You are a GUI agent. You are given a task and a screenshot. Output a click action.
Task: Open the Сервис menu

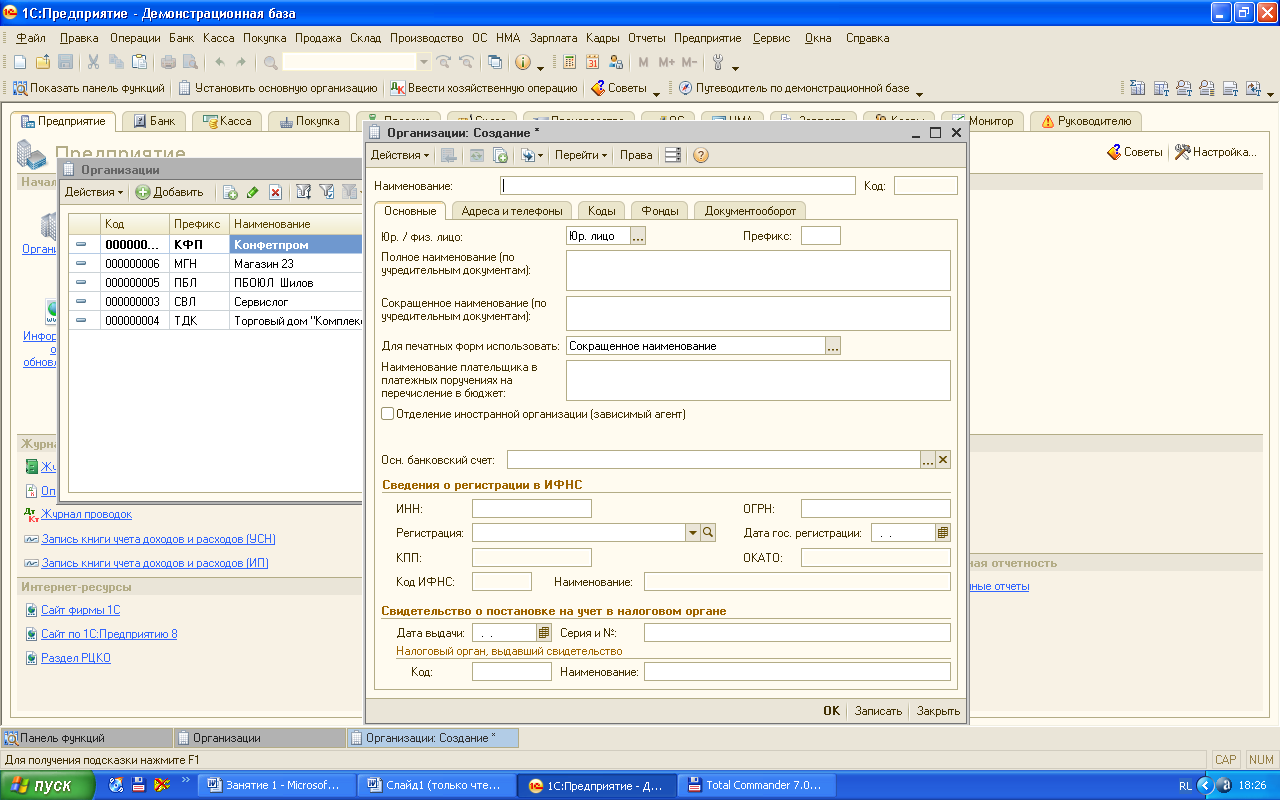(x=771, y=38)
